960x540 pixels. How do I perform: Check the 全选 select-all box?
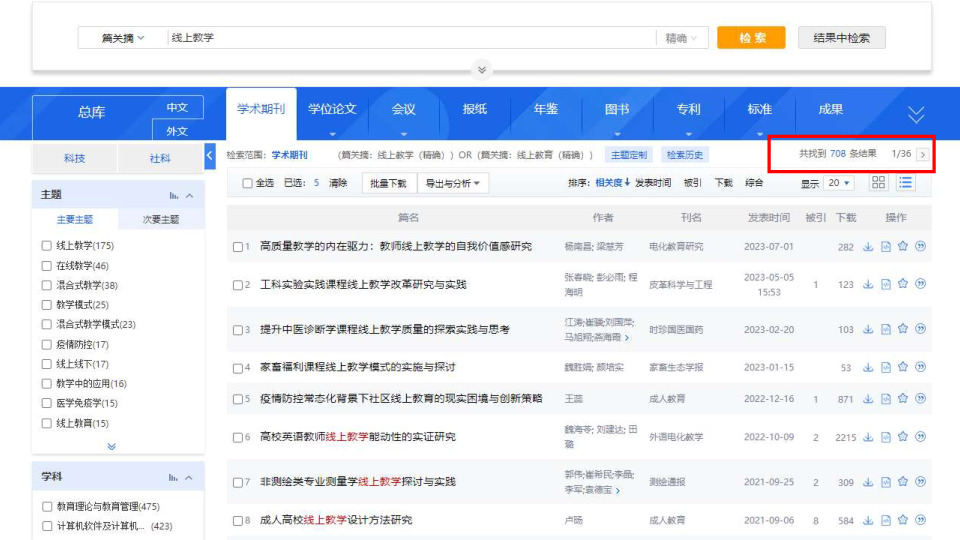[247, 183]
